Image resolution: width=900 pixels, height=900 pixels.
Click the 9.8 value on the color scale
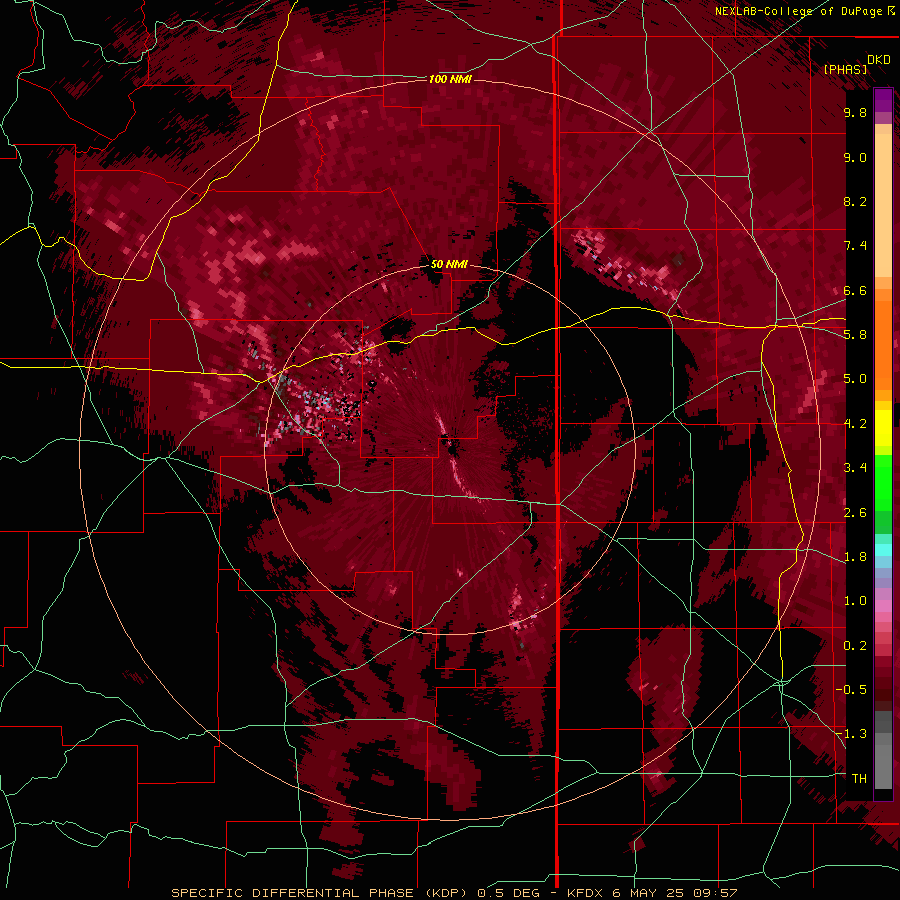pos(855,112)
